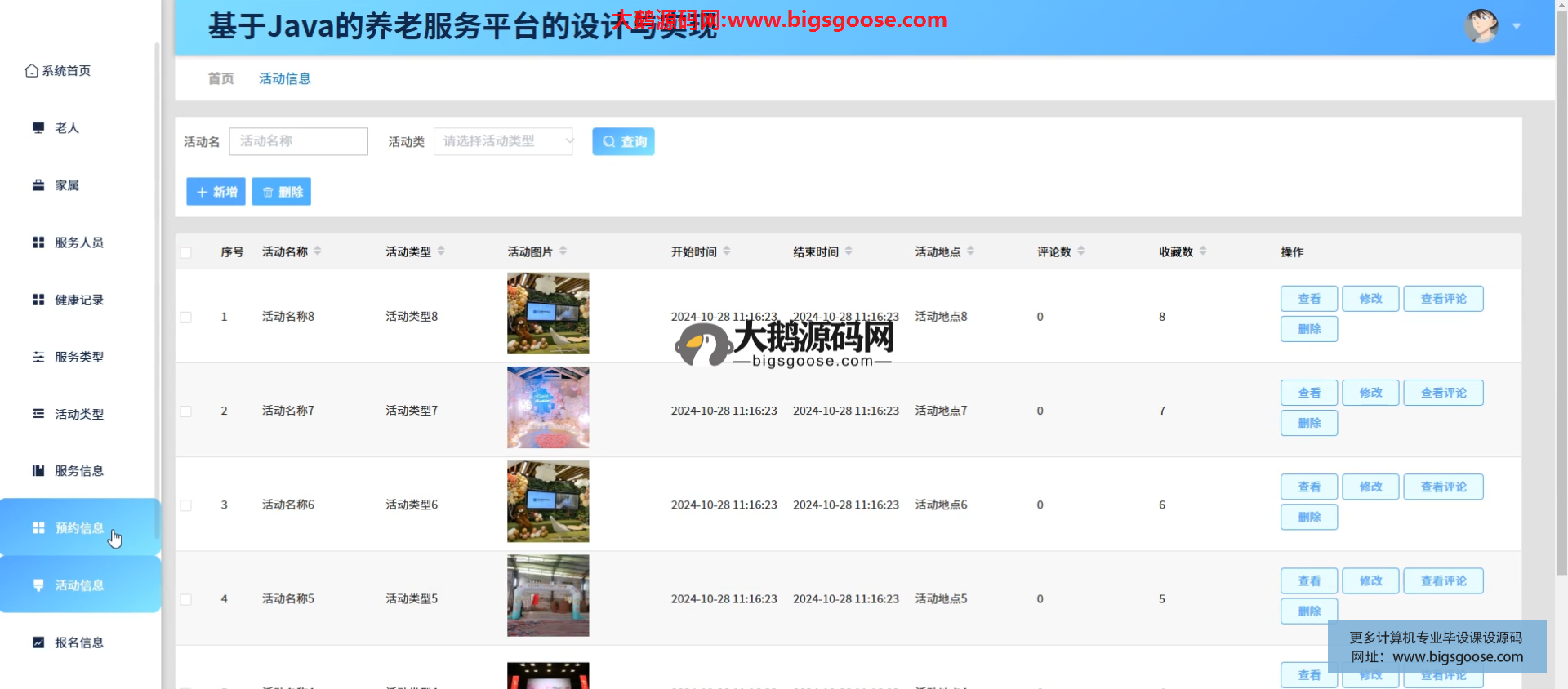Click the grid icon beside 健康记录
The image size is (1568, 689).
pos(38,300)
